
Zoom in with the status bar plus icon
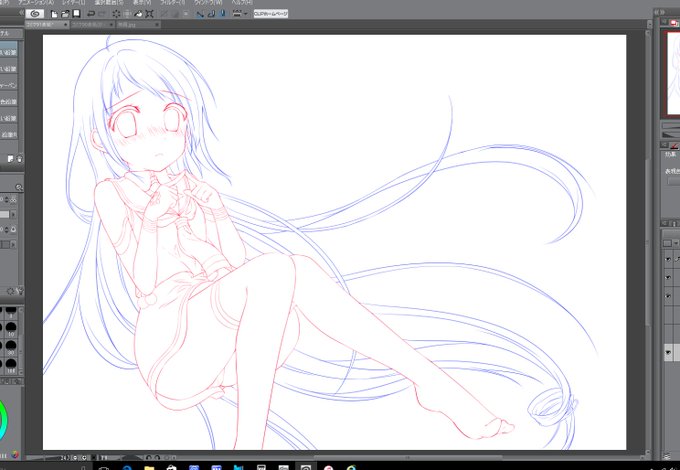tap(84, 457)
